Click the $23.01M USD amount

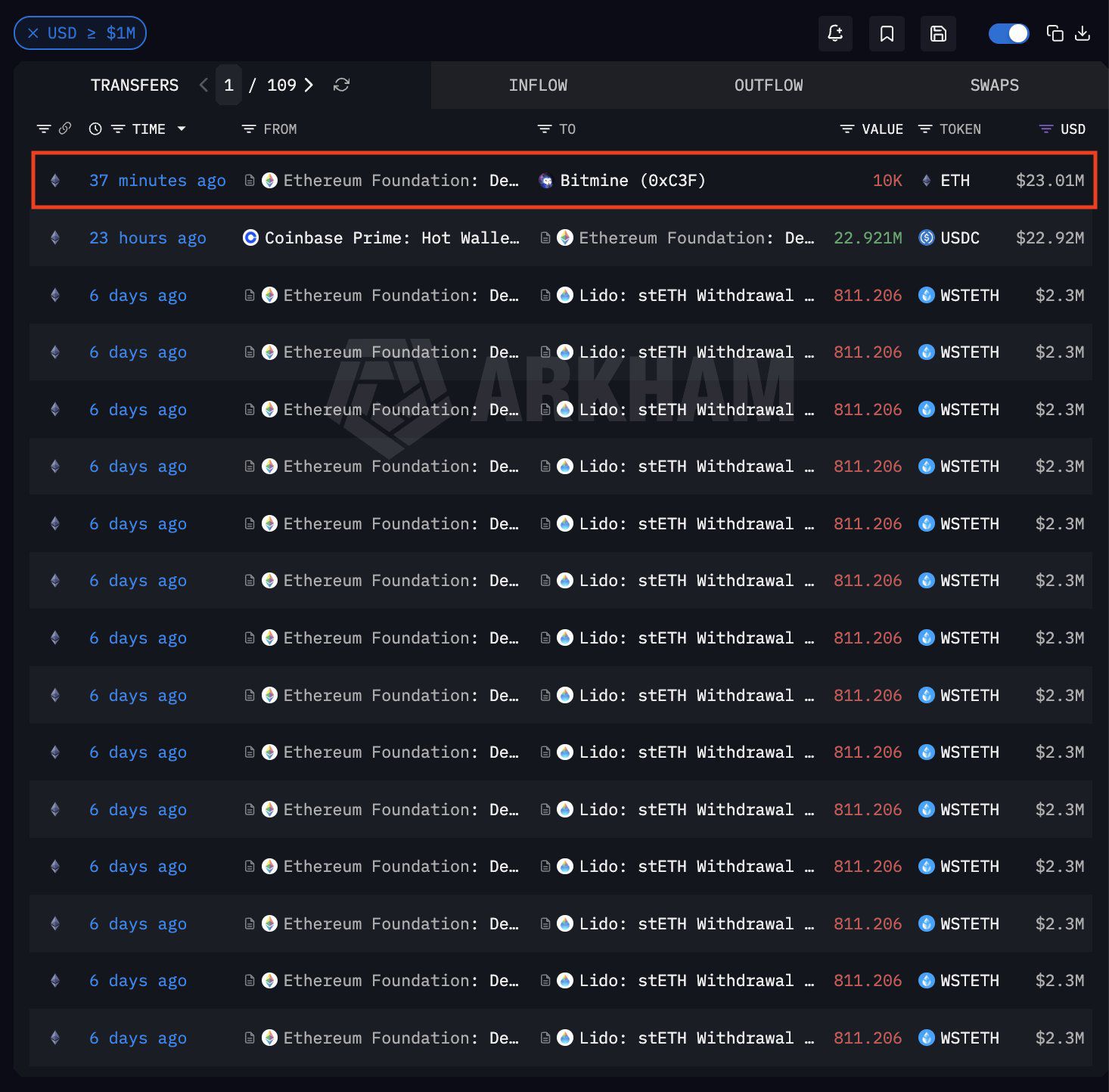[x=1050, y=181]
